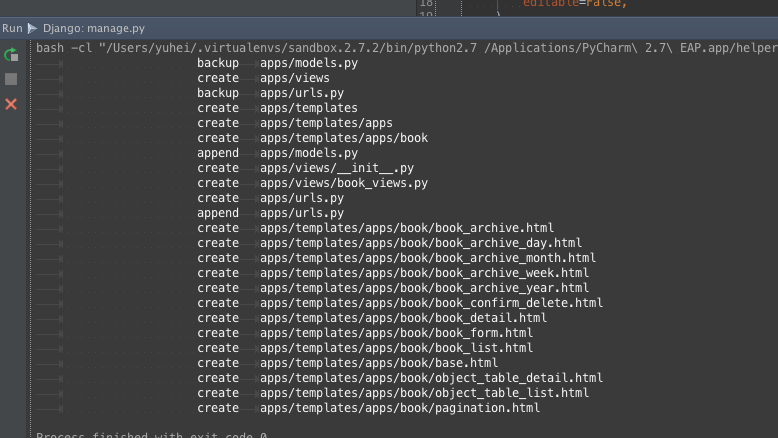Click the apps/views/__init__.py path in output
778x438 pixels.
[x=337, y=168]
